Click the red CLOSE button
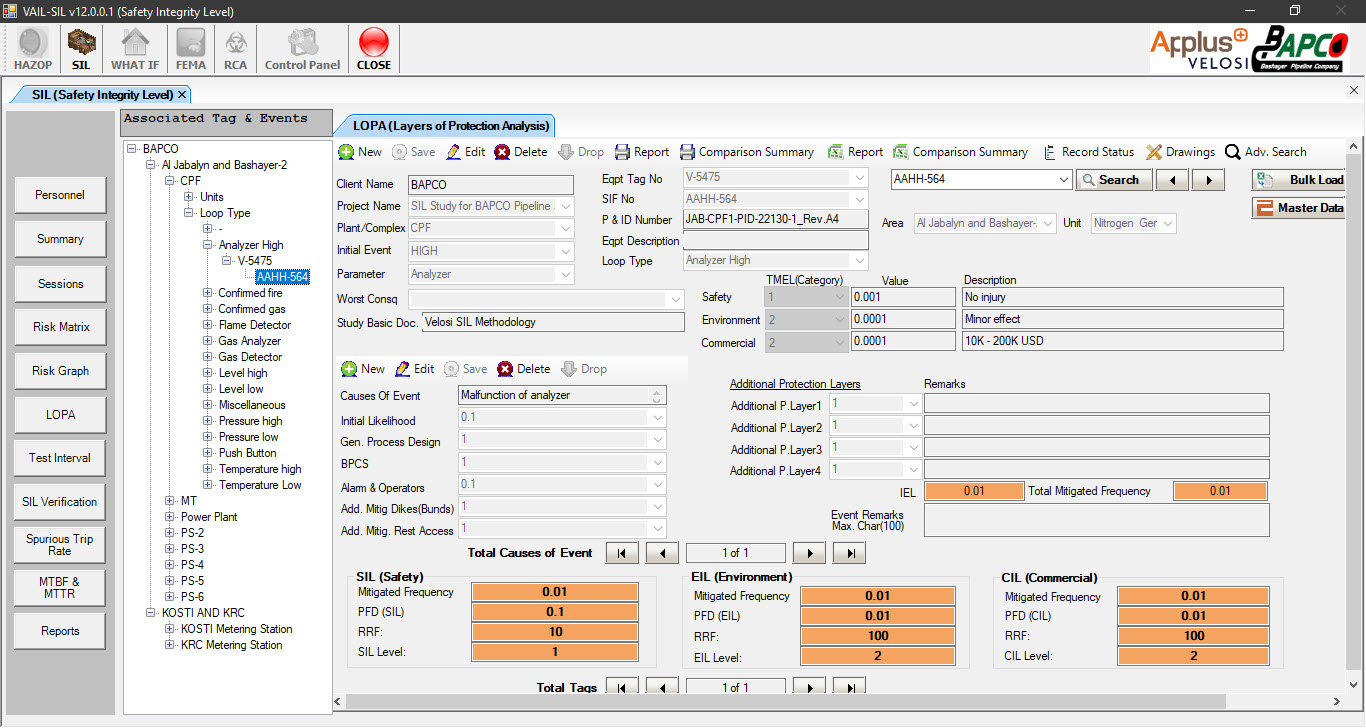Image resolution: width=1366 pixels, height=728 pixels. tap(374, 49)
